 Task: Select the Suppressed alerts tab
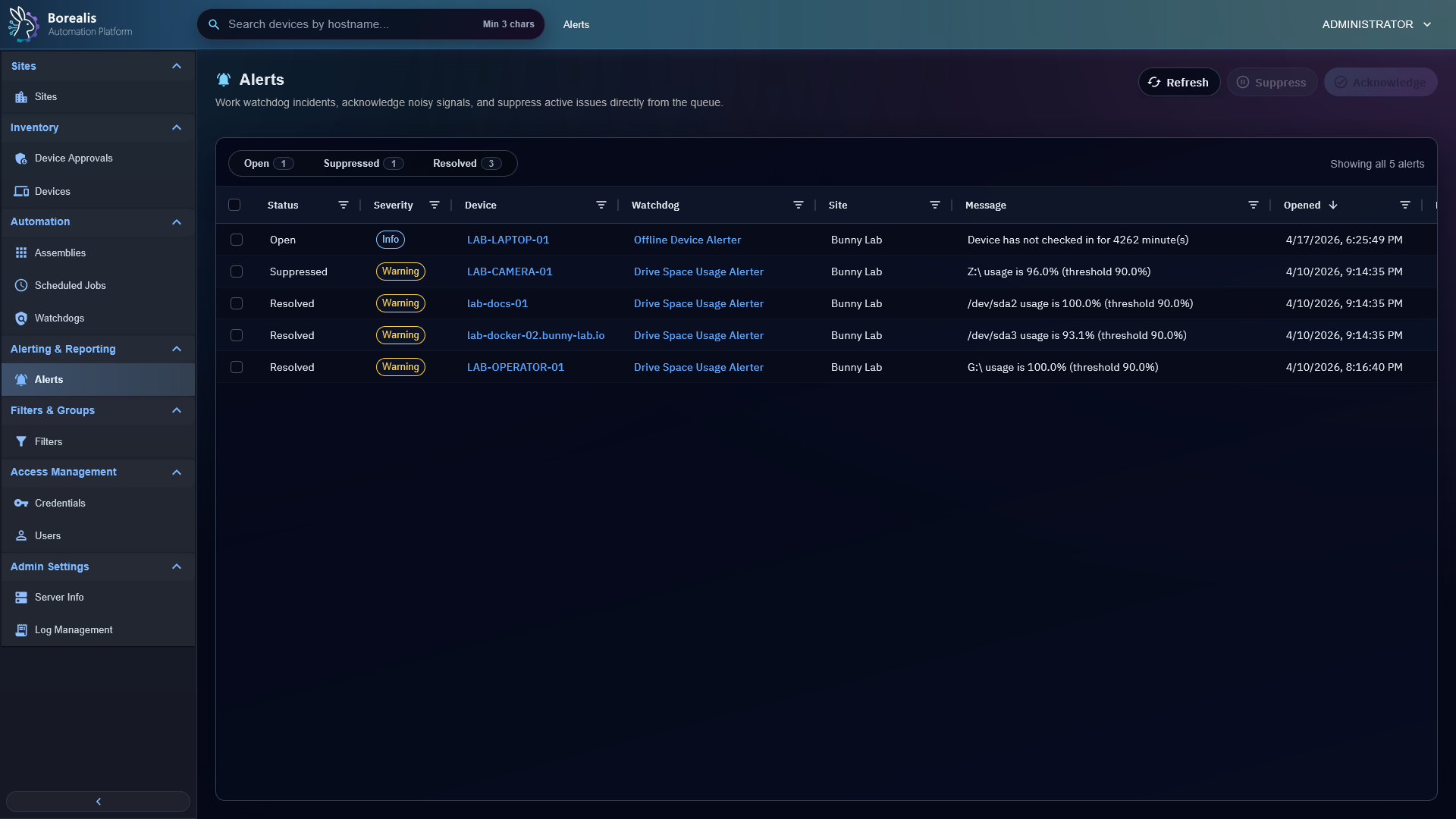363,164
